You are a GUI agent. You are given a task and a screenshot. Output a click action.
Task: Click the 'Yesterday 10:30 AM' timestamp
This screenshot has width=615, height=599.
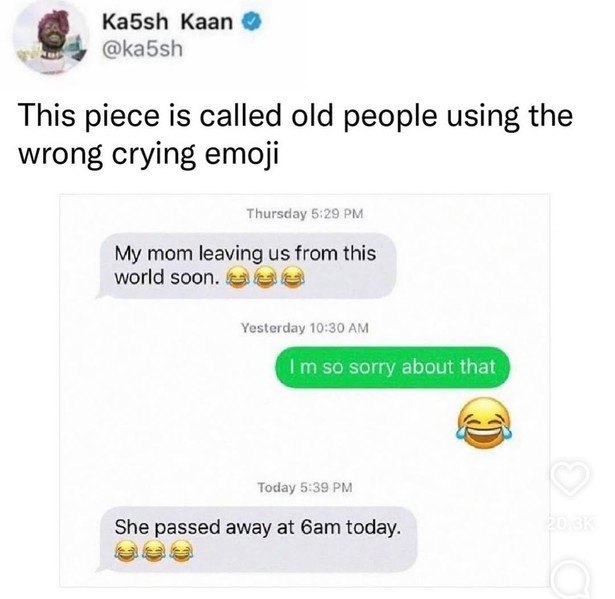point(305,328)
